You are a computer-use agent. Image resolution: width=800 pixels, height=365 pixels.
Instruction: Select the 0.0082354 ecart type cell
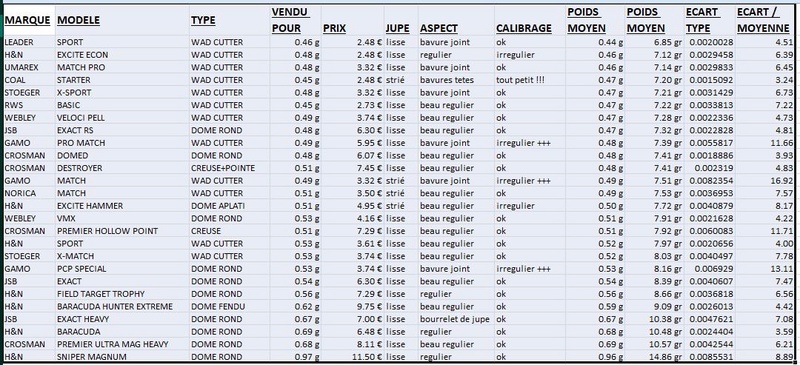click(710, 181)
